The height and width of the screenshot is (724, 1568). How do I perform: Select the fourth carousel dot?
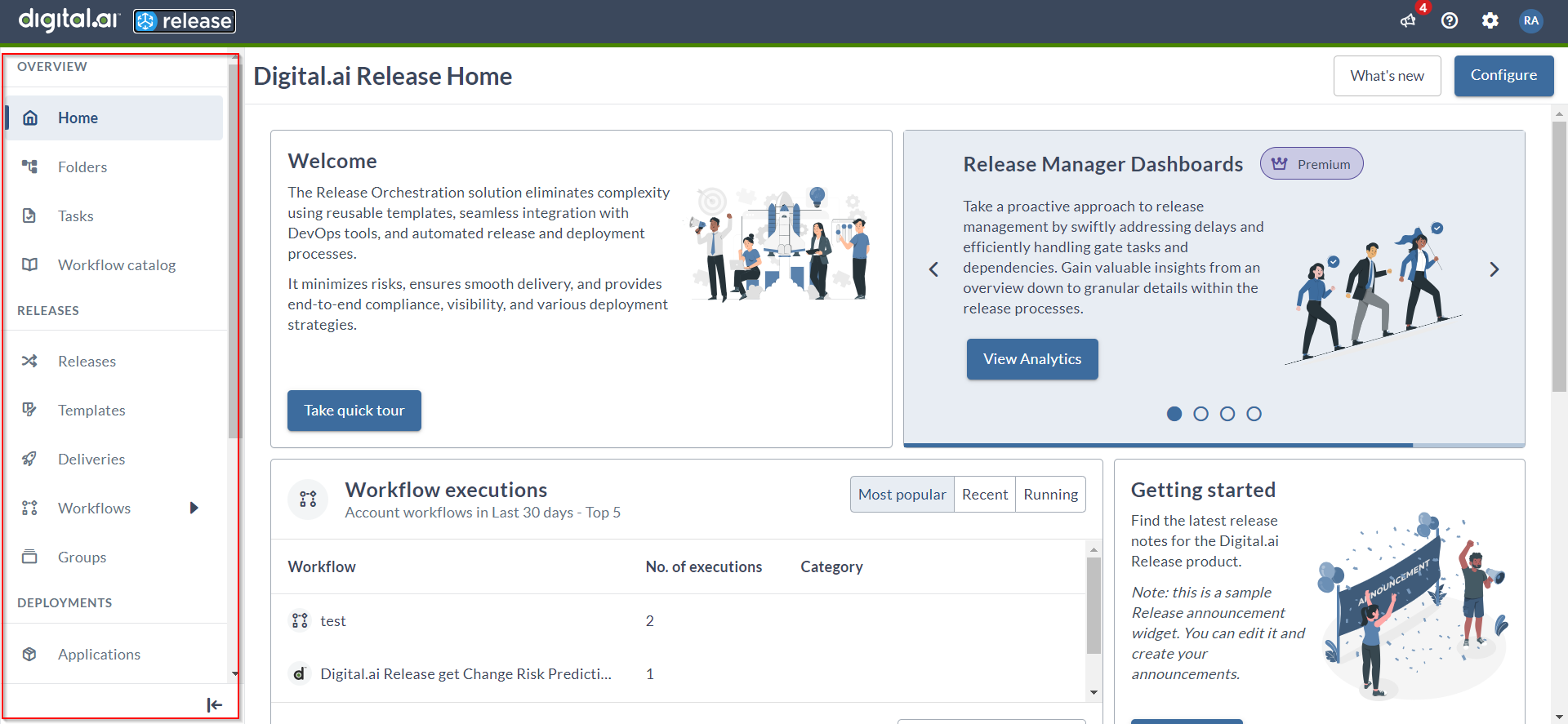[x=1254, y=414]
